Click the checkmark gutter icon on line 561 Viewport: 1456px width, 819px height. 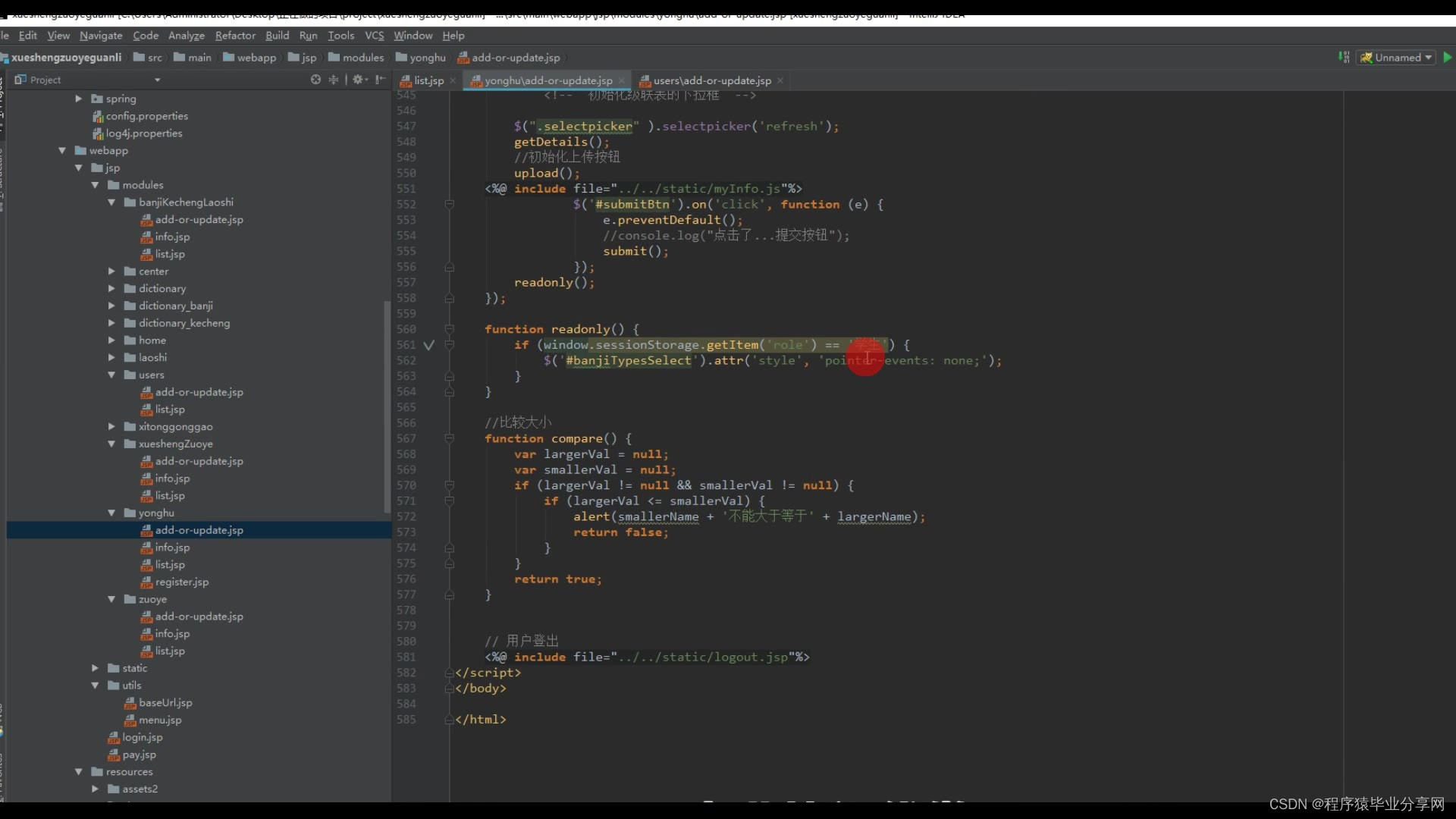click(428, 345)
